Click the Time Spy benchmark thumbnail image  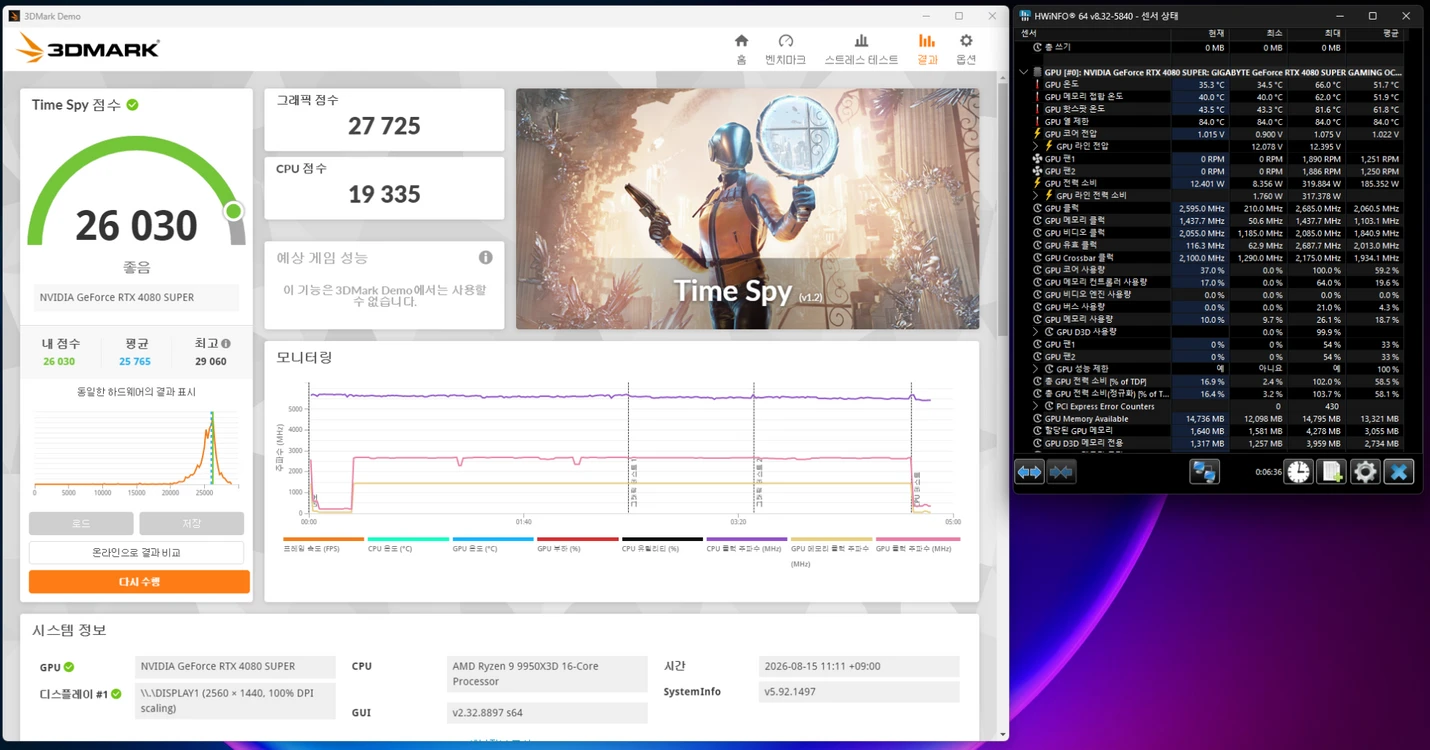747,209
